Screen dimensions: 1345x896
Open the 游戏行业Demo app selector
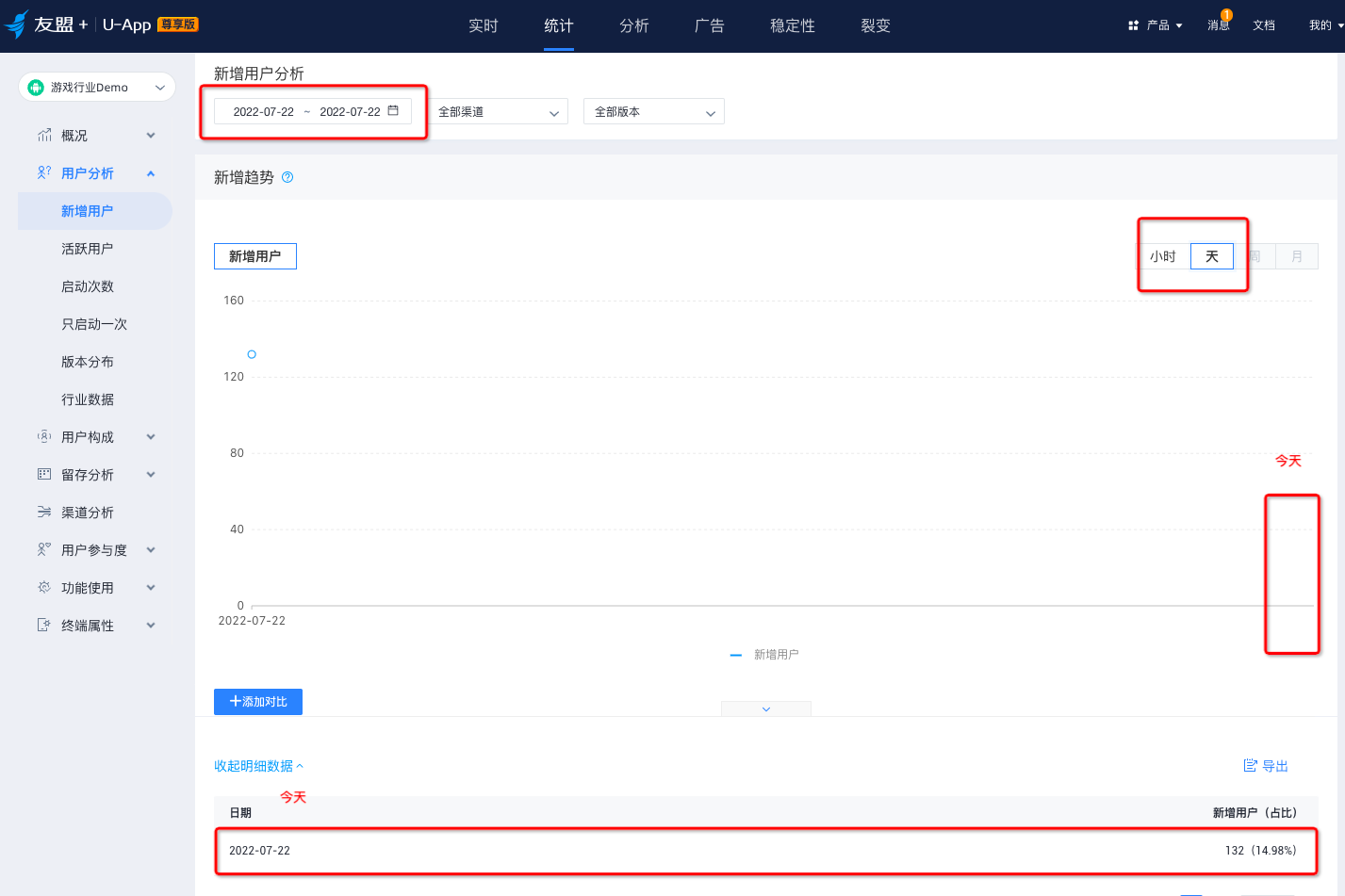tap(97, 88)
